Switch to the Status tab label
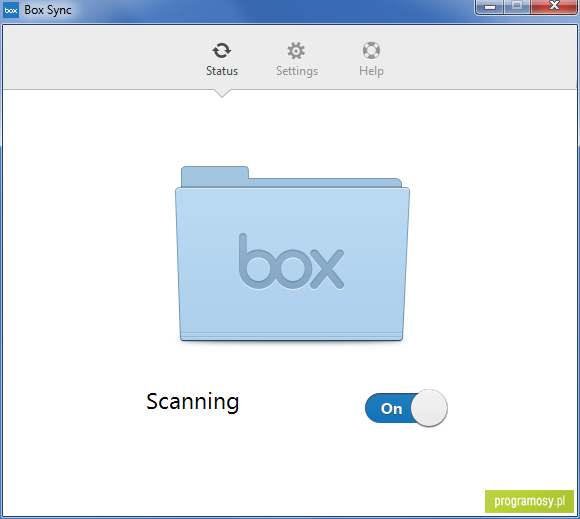The height and width of the screenshot is (519, 580). tap(222, 71)
